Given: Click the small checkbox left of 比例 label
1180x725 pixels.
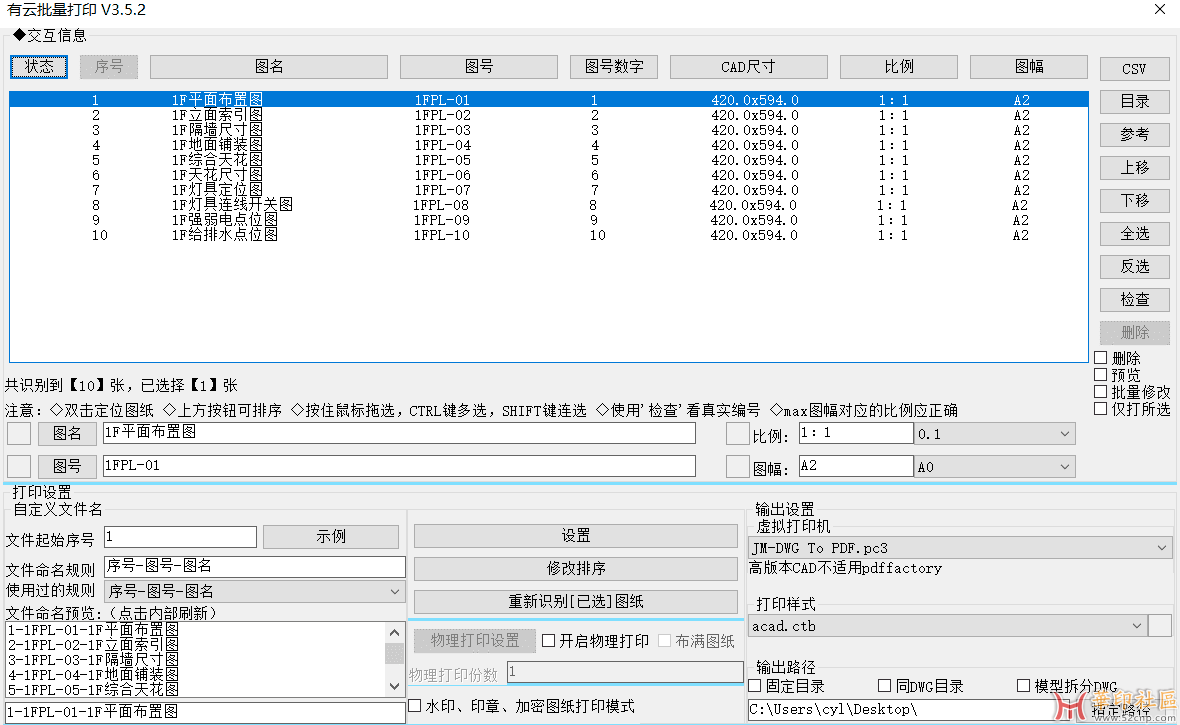Looking at the screenshot, I should [738, 434].
